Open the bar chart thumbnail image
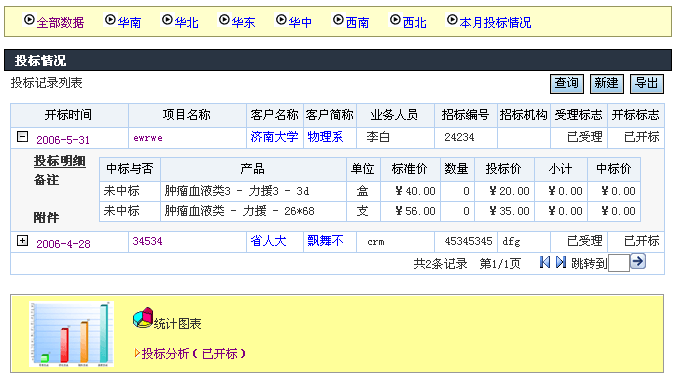Screen dimensions: 680x378 point(72,334)
